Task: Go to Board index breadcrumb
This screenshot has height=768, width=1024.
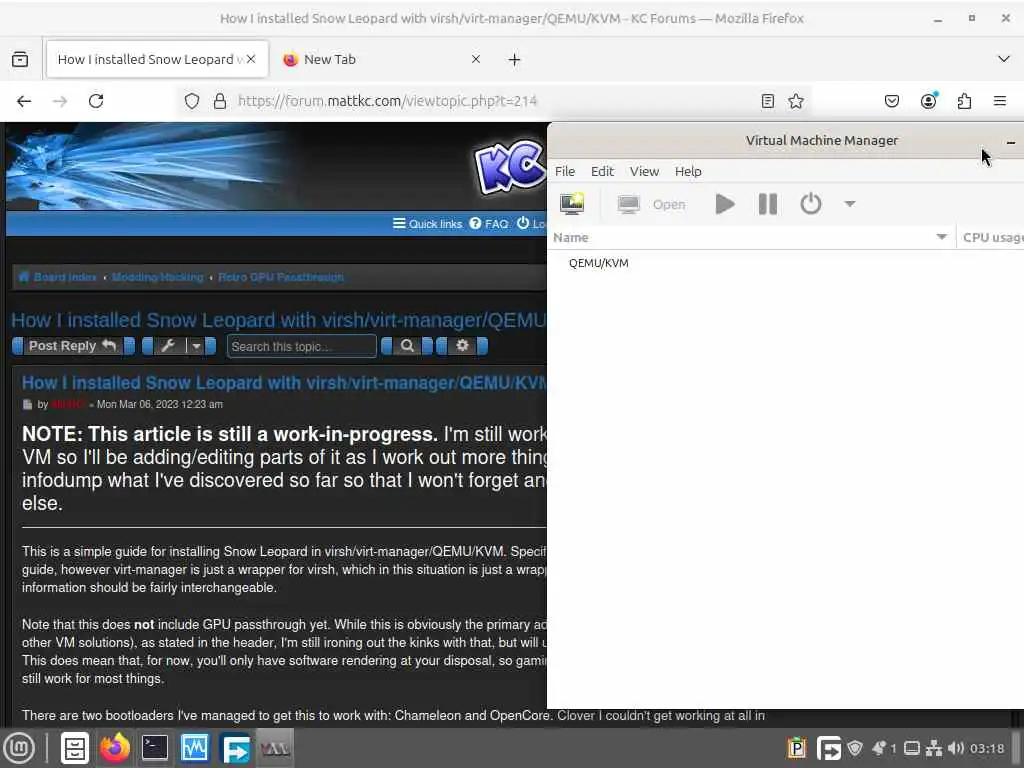Action: click(58, 278)
